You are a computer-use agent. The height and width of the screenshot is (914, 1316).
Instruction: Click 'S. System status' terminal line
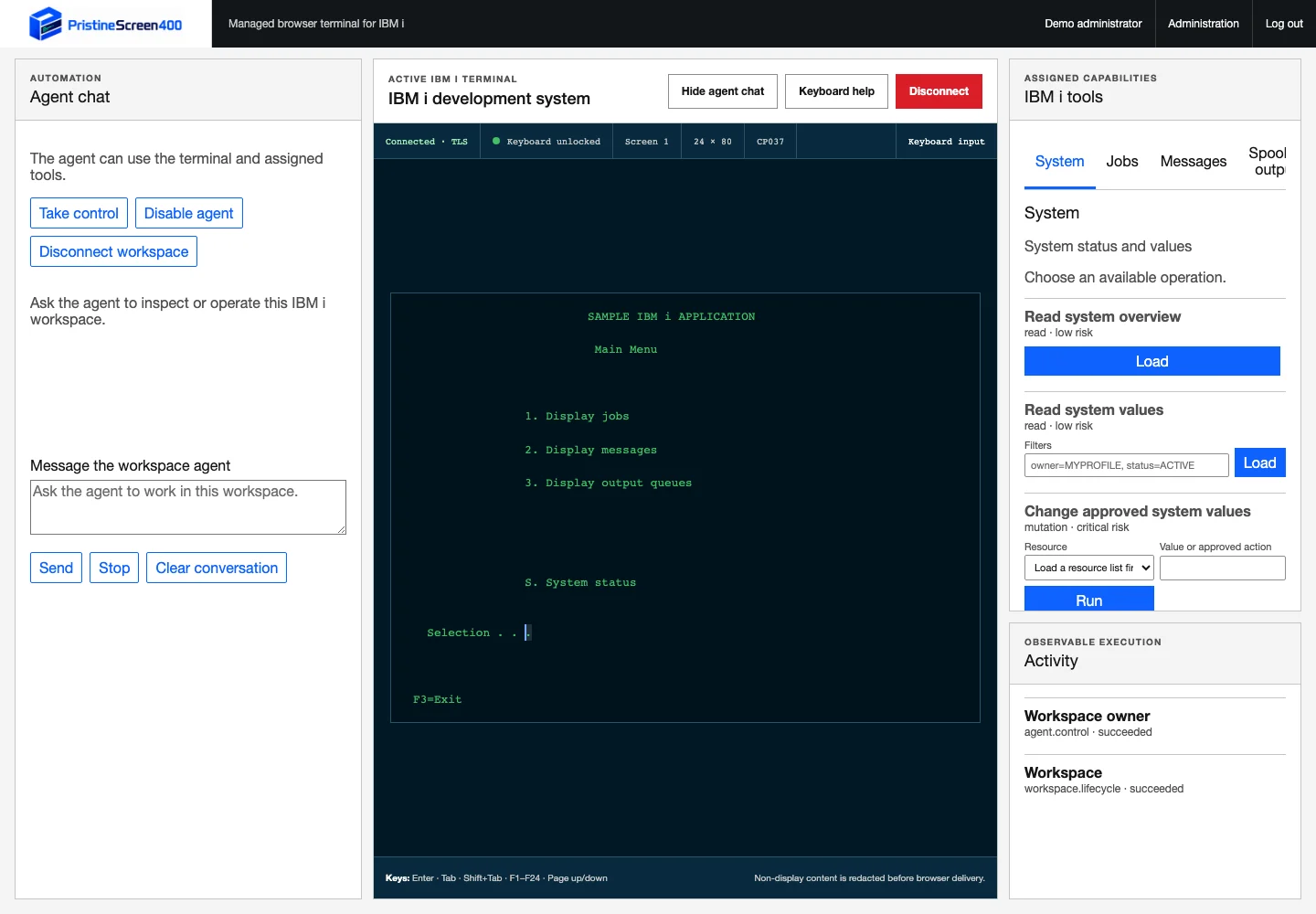click(580, 582)
